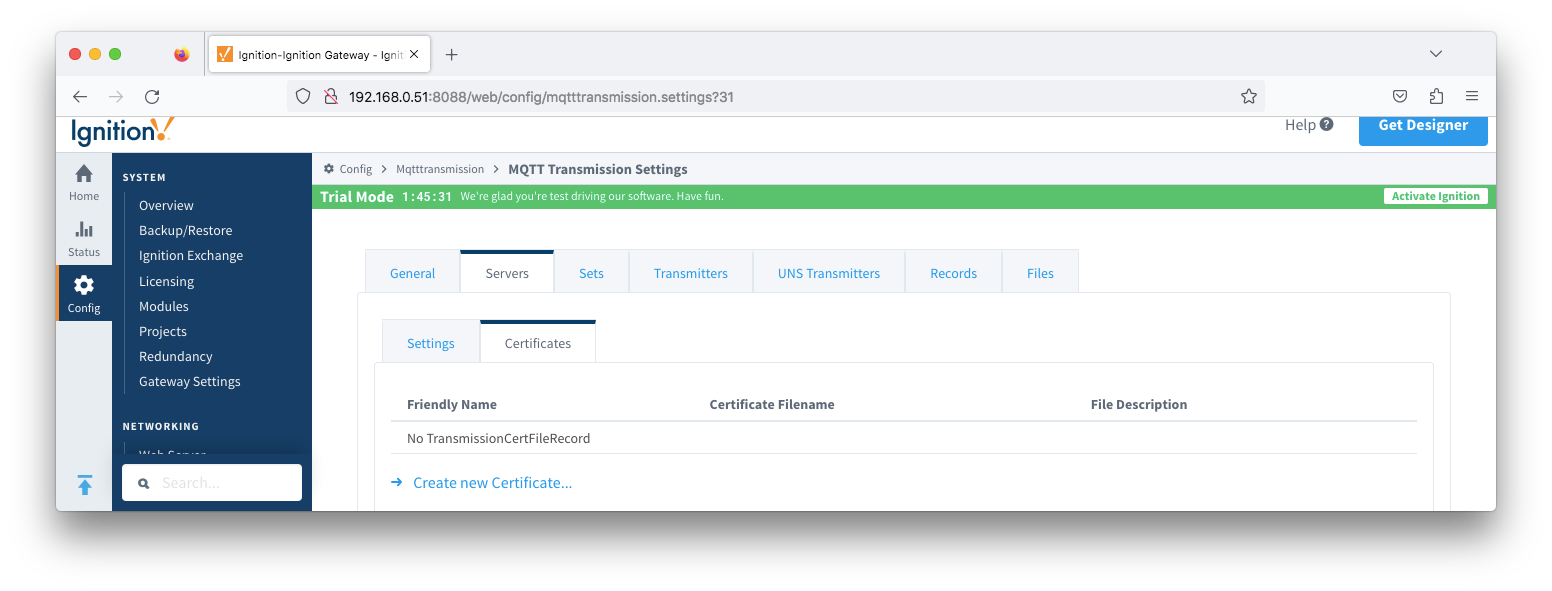Click the sidebar Search input field

click(212, 483)
